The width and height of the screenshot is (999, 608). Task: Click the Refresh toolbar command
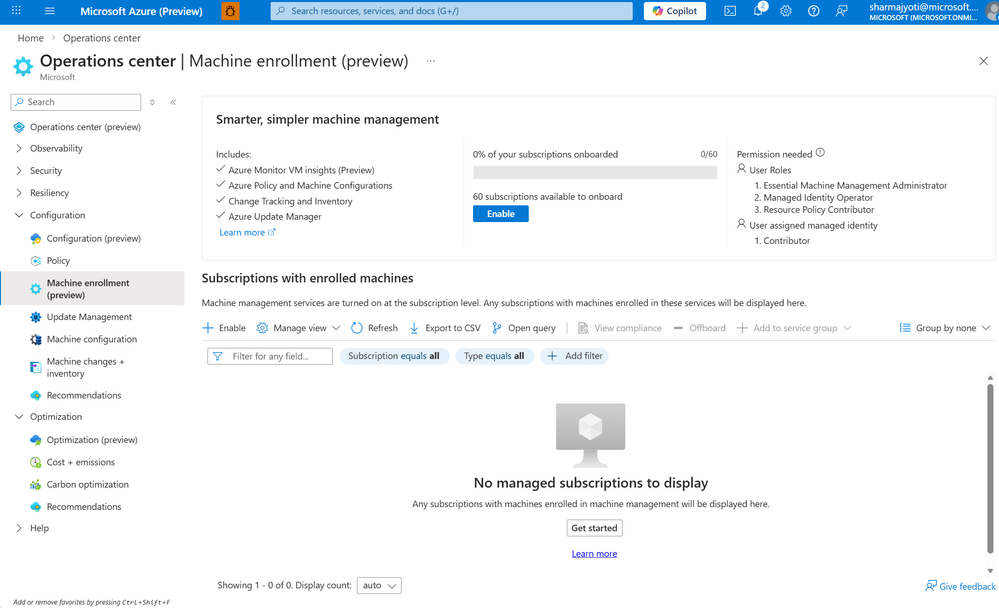pos(375,328)
